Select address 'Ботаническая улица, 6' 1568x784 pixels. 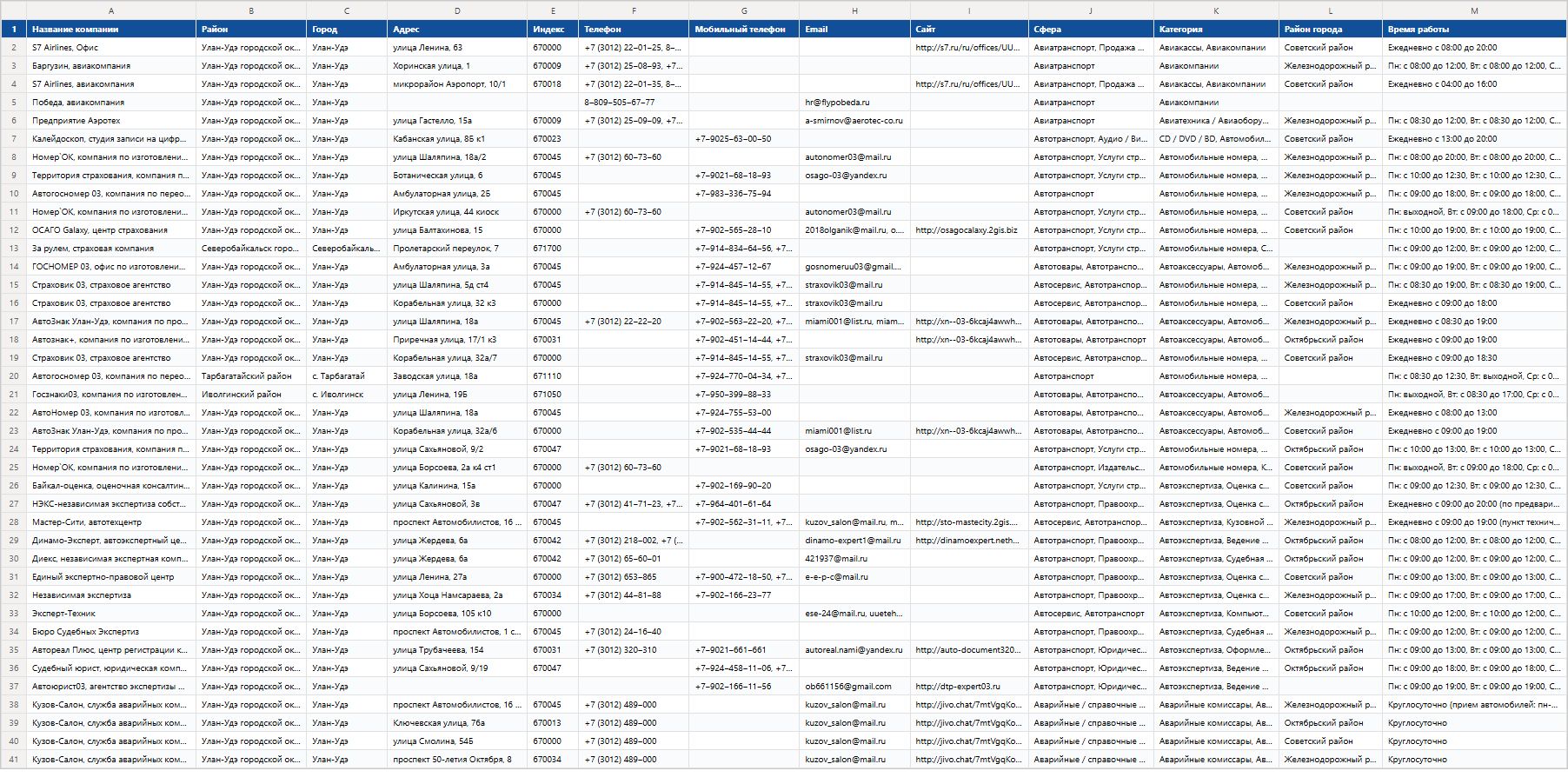point(457,176)
